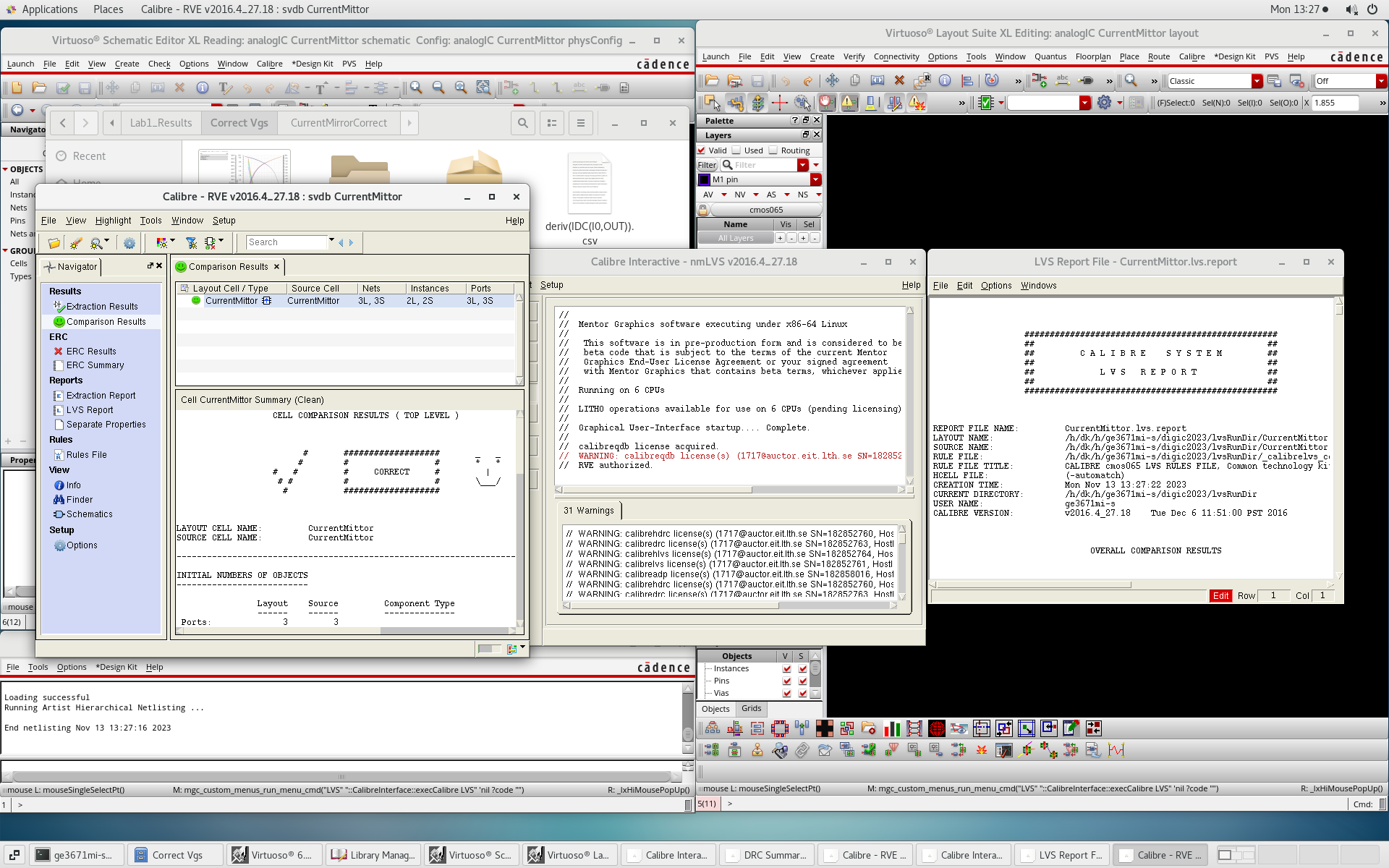Click the Properties info icon in Layout toolbar
The height and width of the screenshot is (868, 1389).
point(945,81)
